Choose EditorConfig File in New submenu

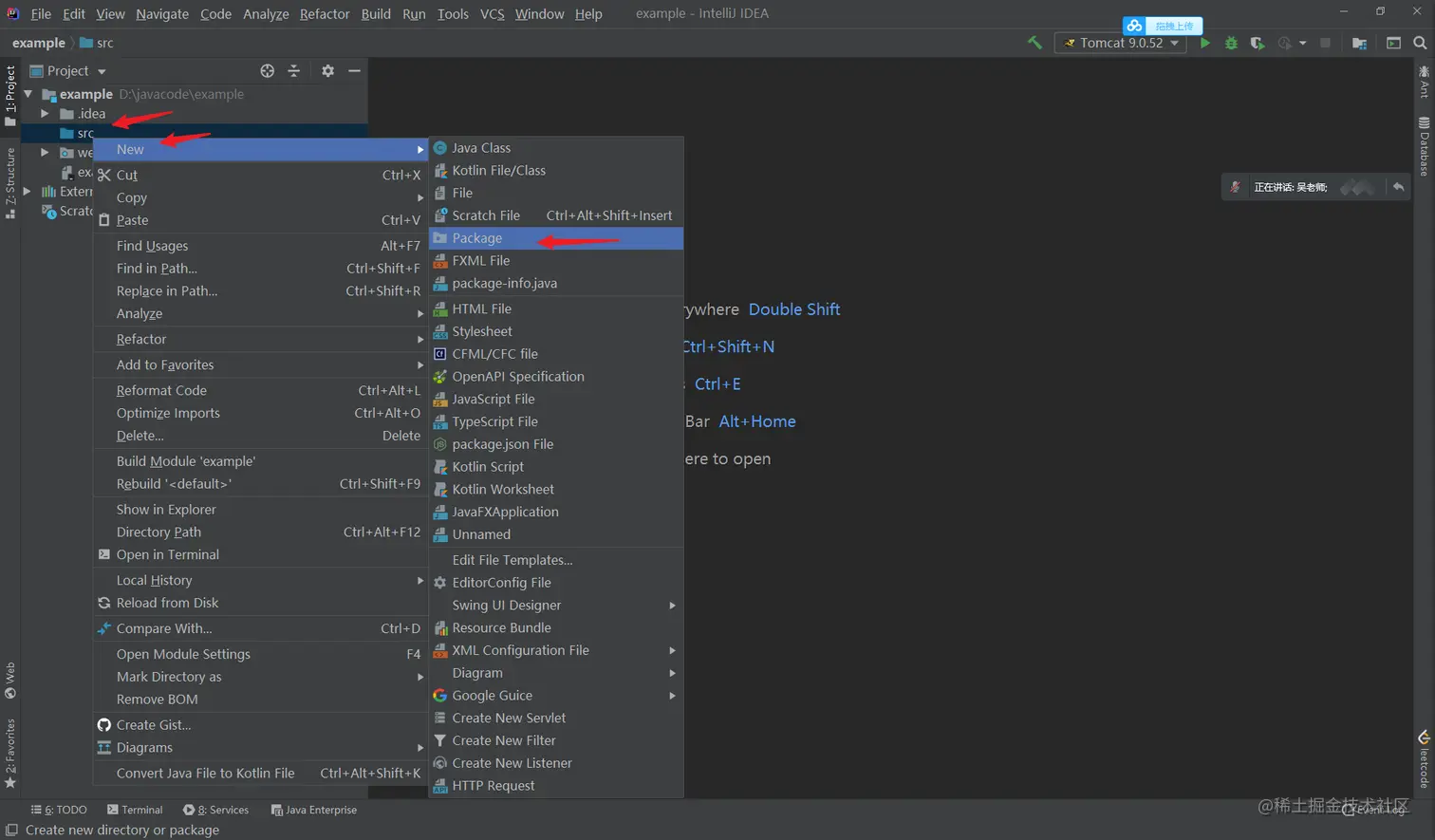pyautogui.click(x=556, y=583)
